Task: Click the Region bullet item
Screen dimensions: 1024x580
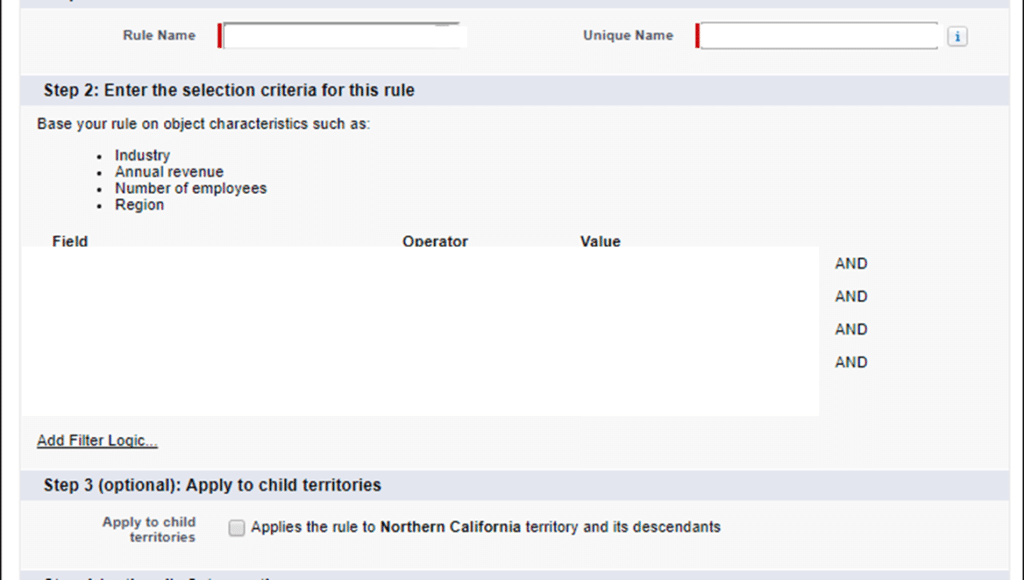Action: 139,205
